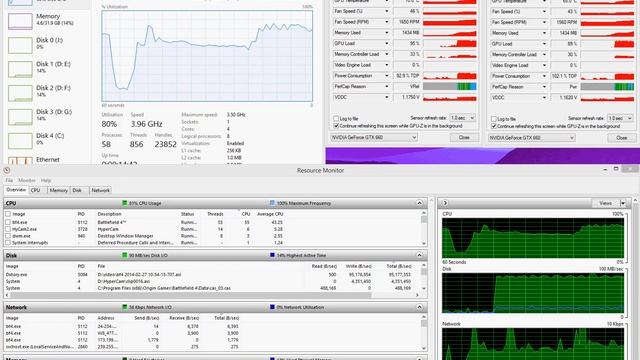
Task: Click the Battlefield 4 description cell
Action: (x=111, y=222)
